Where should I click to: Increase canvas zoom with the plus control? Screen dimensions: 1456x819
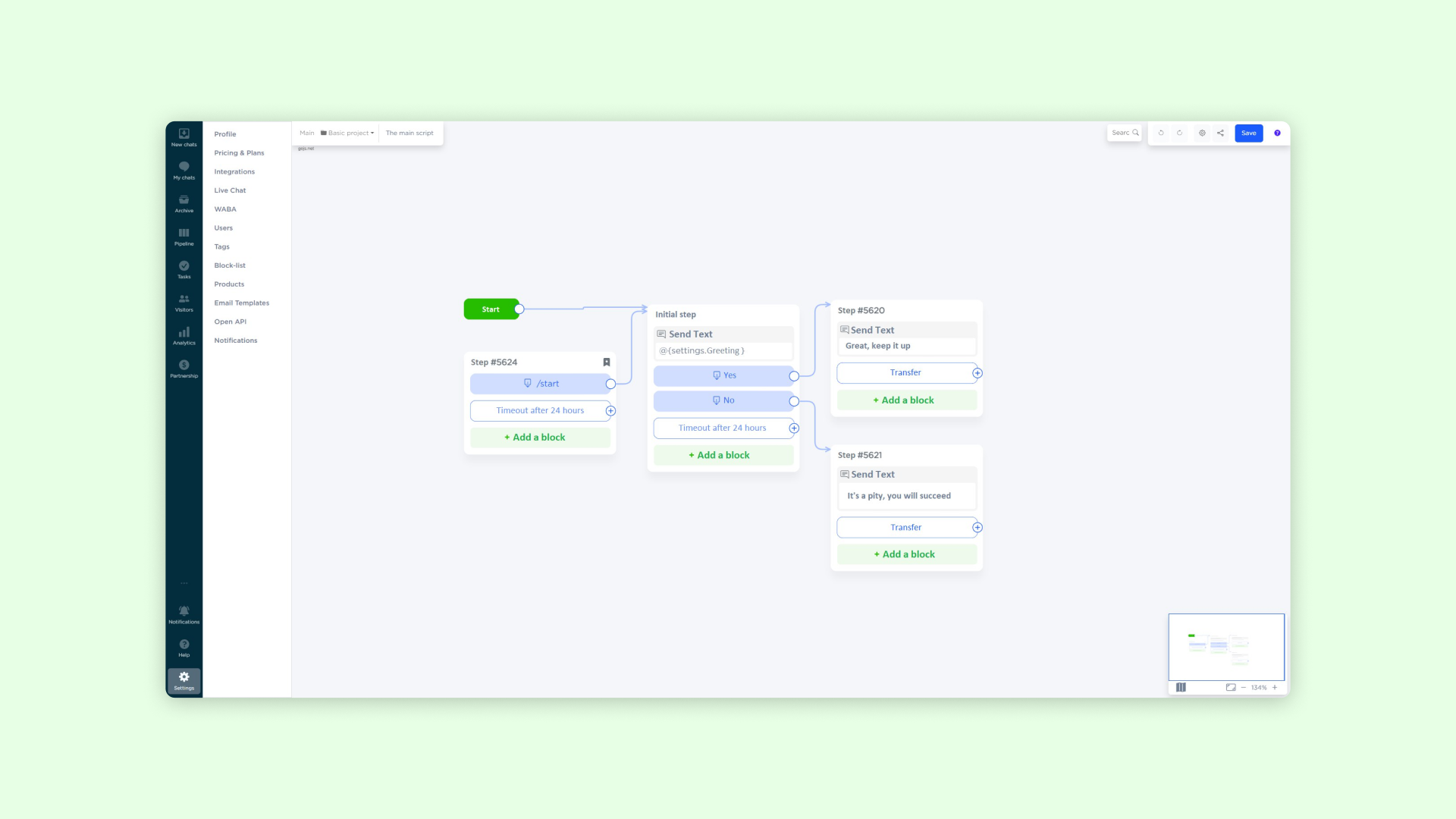[1275, 687]
